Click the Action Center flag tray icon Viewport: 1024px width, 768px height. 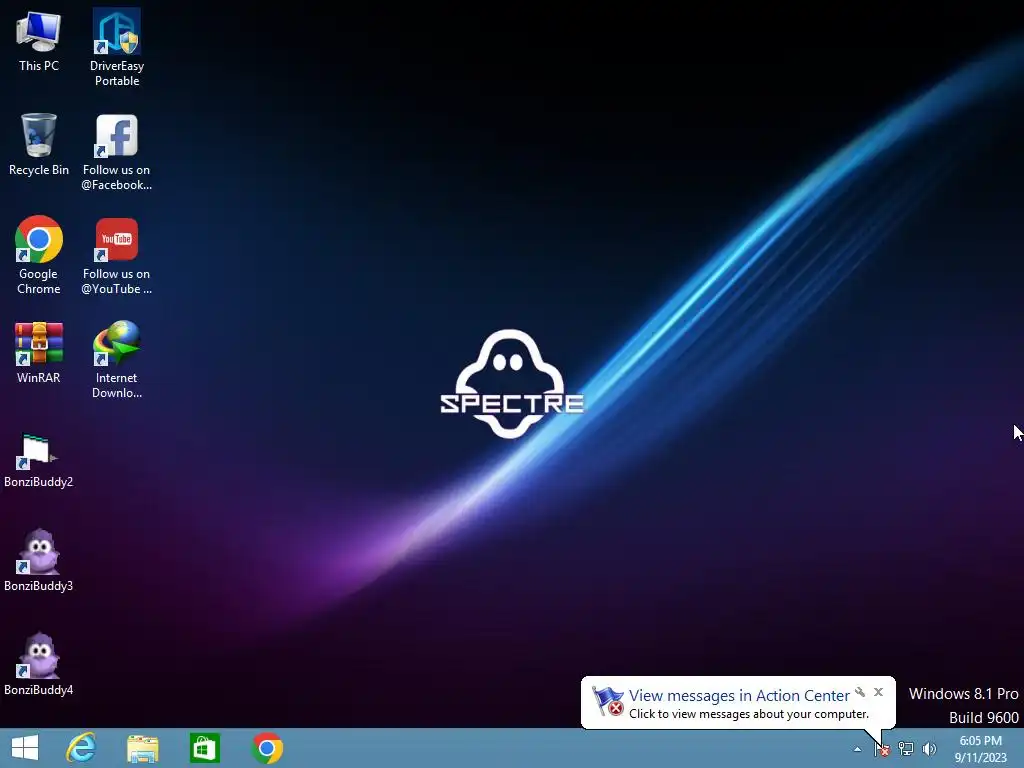pos(882,749)
